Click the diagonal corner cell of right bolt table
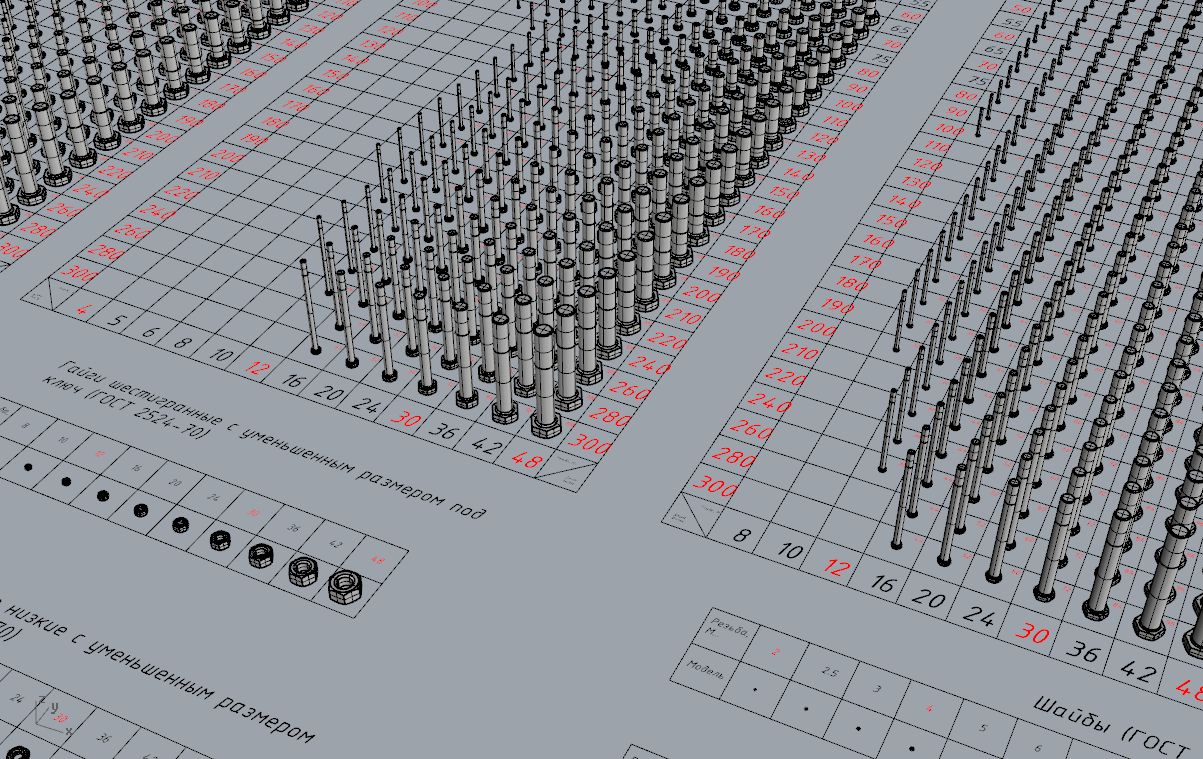 click(692, 514)
